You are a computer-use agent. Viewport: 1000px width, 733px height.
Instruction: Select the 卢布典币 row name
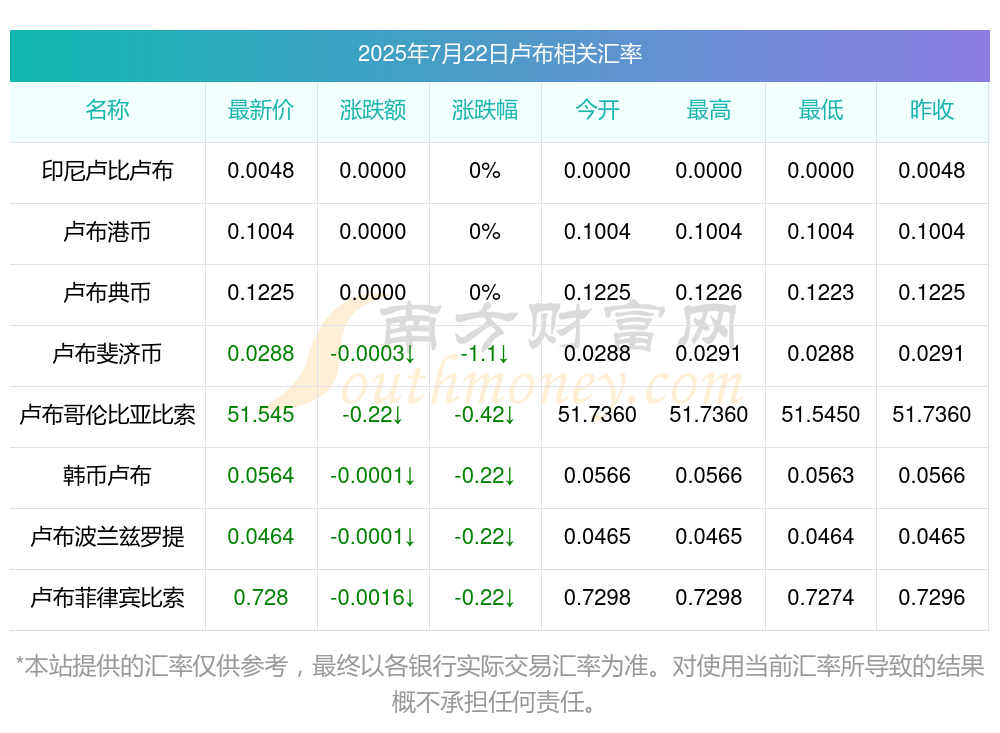[107, 293]
